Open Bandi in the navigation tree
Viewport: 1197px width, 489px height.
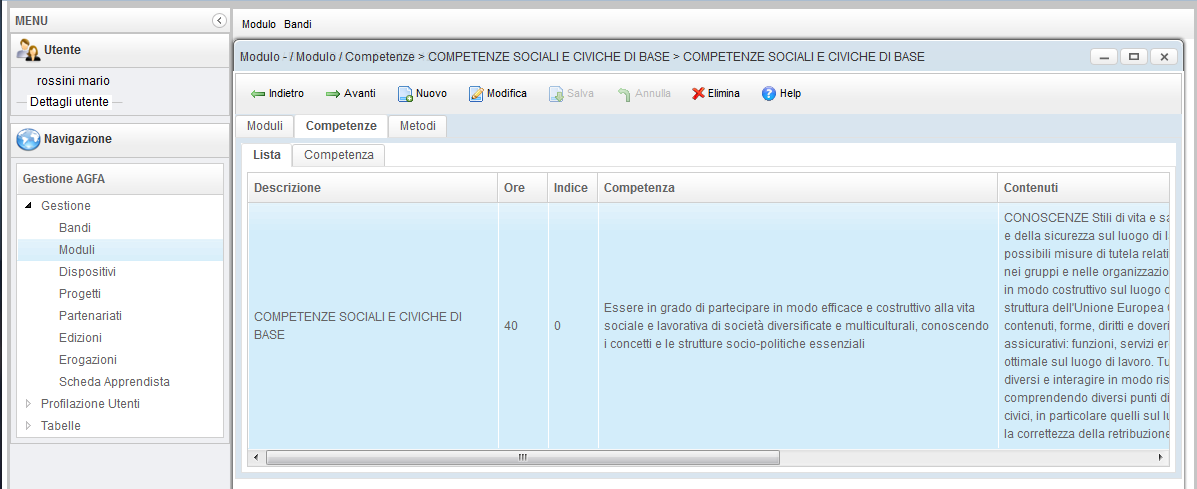75,228
